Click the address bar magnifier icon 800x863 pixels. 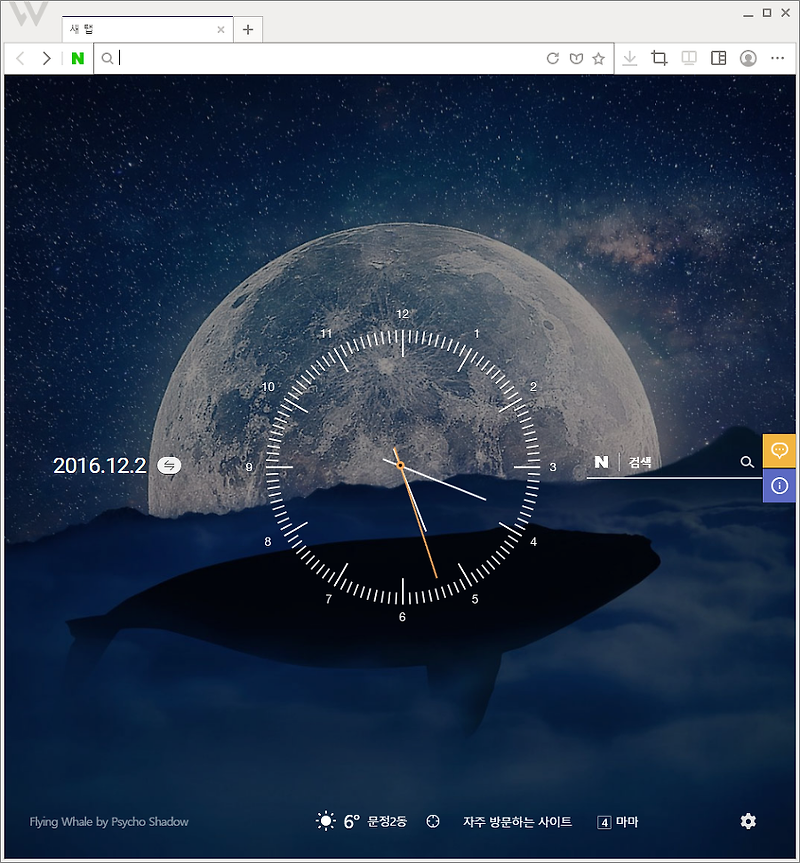107,58
